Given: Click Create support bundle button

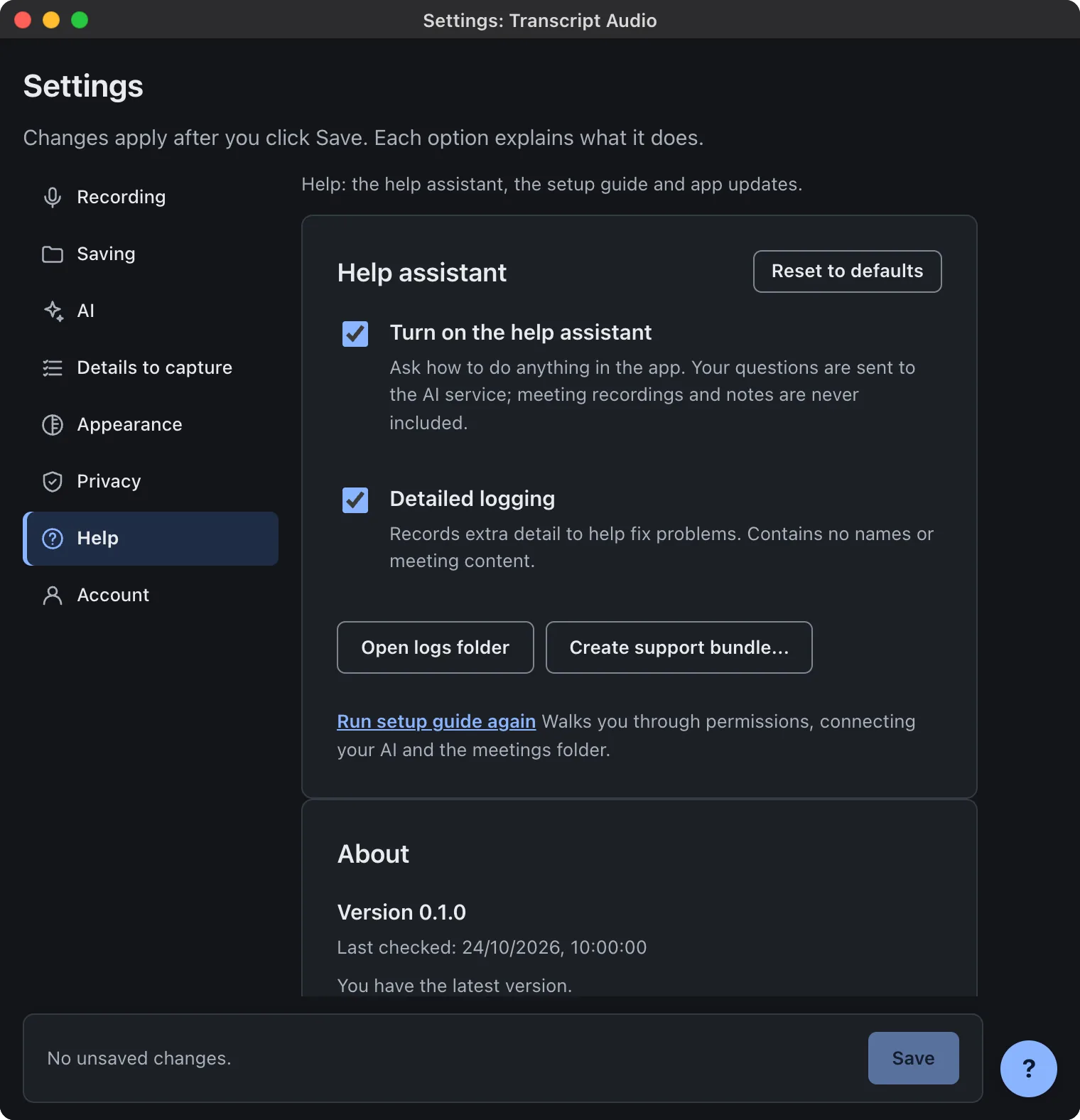Looking at the screenshot, I should tap(679, 647).
